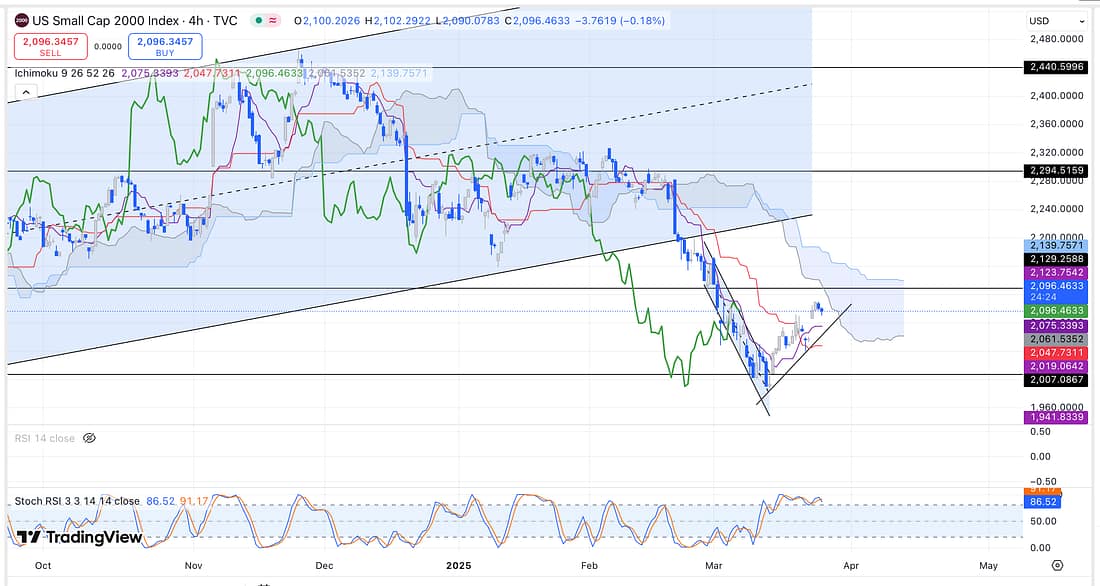The width and height of the screenshot is (1100, 586).
Task: Click the 2,440.5996 horizontal line price label
Action: (x=1054, y=66)
